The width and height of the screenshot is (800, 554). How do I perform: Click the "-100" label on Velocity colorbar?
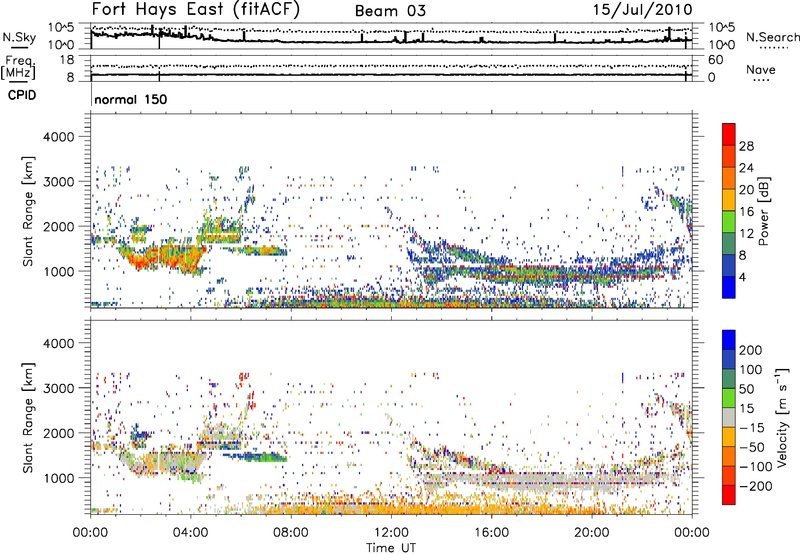pos(756,467)
